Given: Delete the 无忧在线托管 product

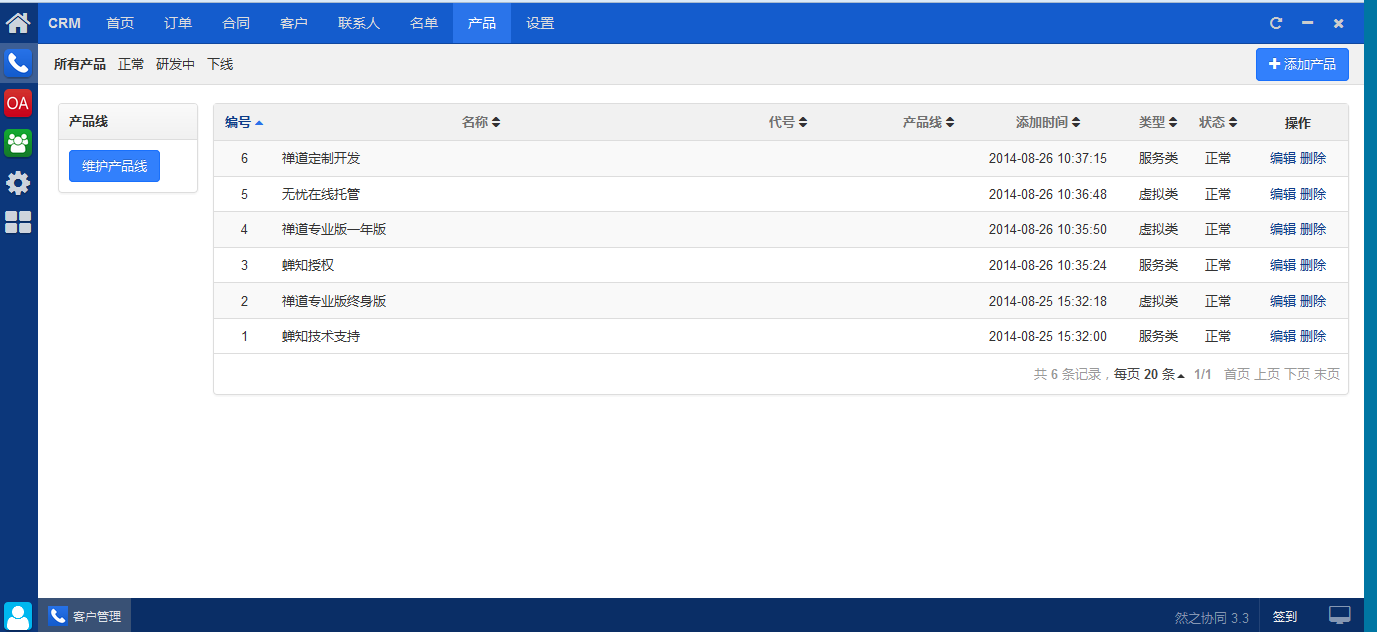Looking at the screenshot, I should pos(1313,194).
